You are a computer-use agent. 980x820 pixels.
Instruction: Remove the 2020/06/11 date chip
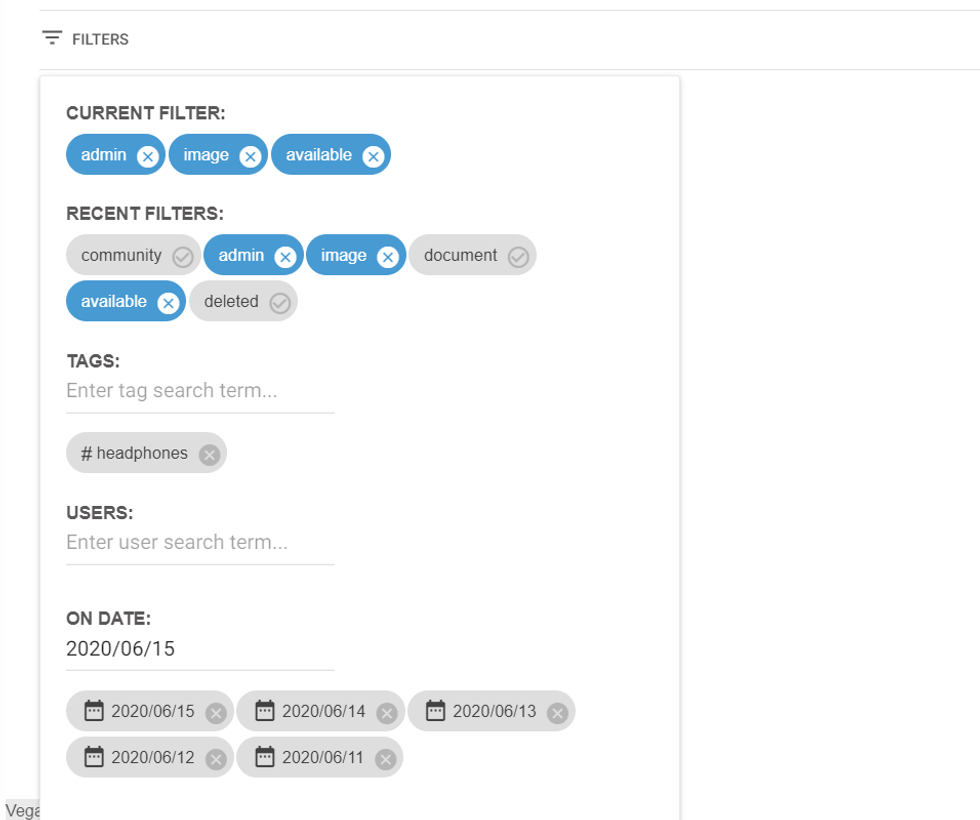coord(385,759)
